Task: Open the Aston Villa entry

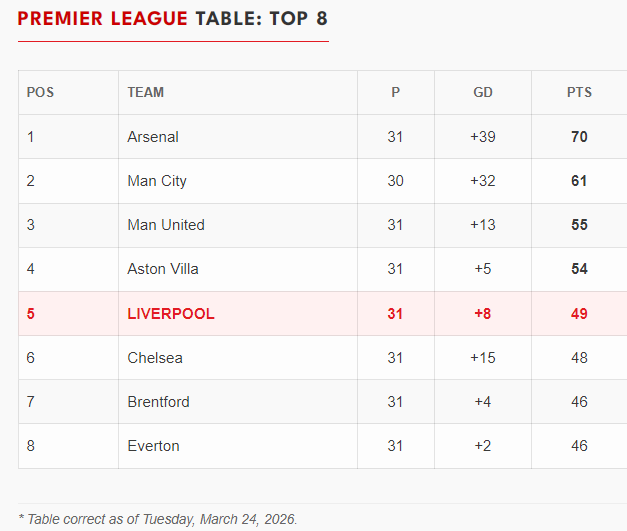Action: click(x=163, y=269)
